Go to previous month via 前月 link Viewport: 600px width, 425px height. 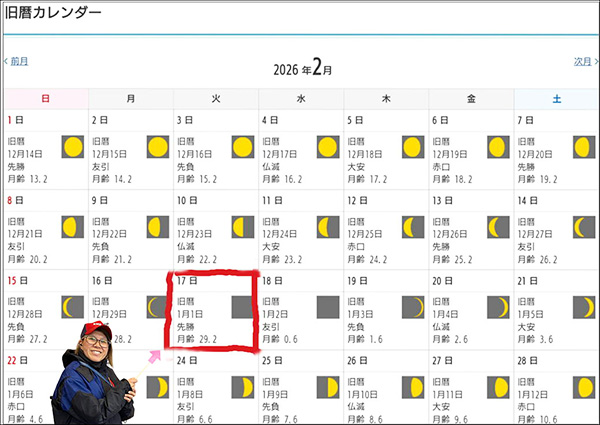17,61
